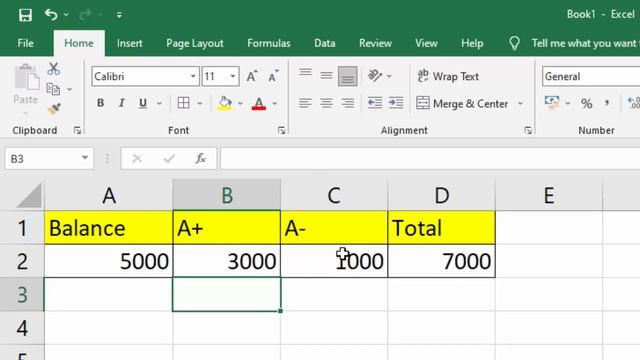This screenshot has height=360, width=640.
Task: Expand the font color palette arrow
Action: (275, 104)
